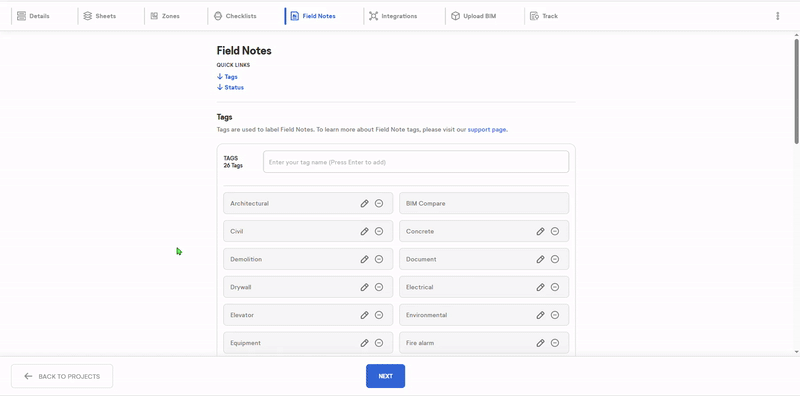The width and height of the screenshot is (800, 396).
Task: Edit the Fire alarm tag
Action: [540, 343]
